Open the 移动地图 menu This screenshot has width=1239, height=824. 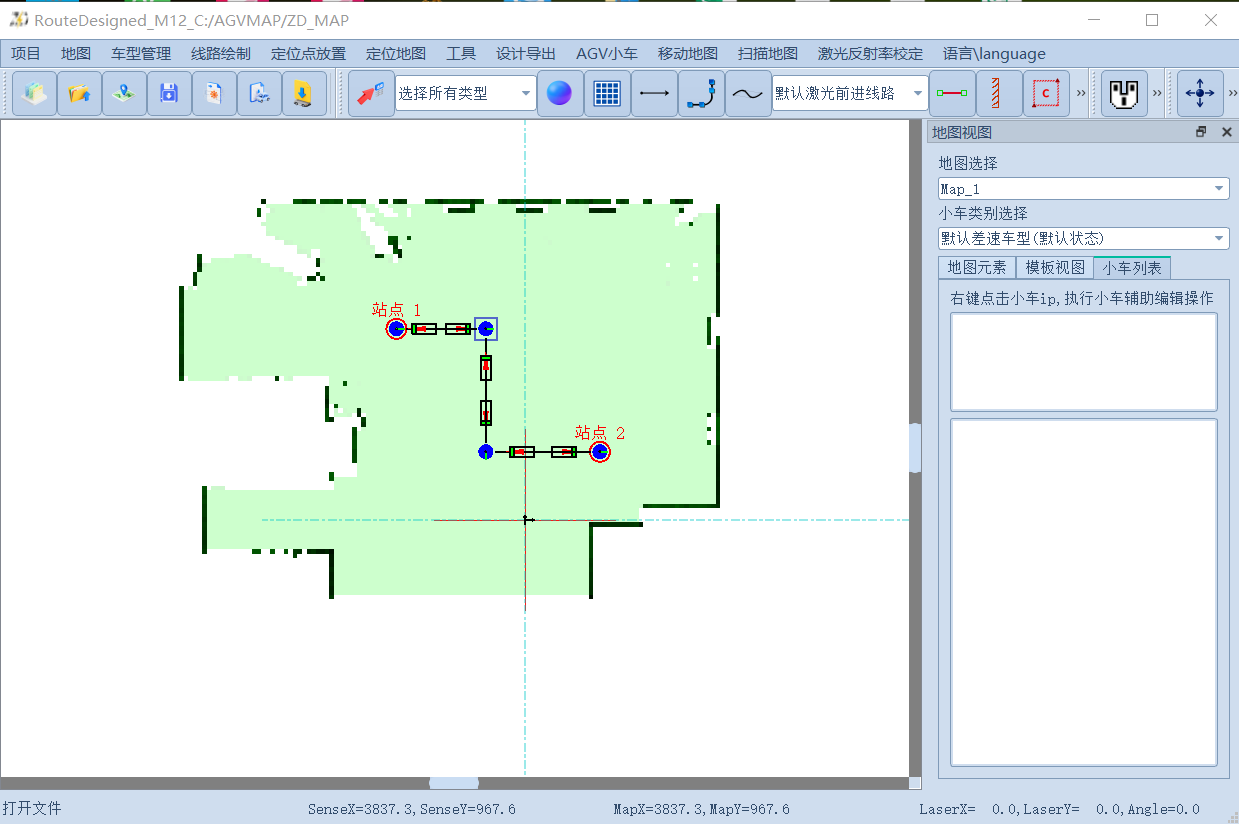[688, 54]
